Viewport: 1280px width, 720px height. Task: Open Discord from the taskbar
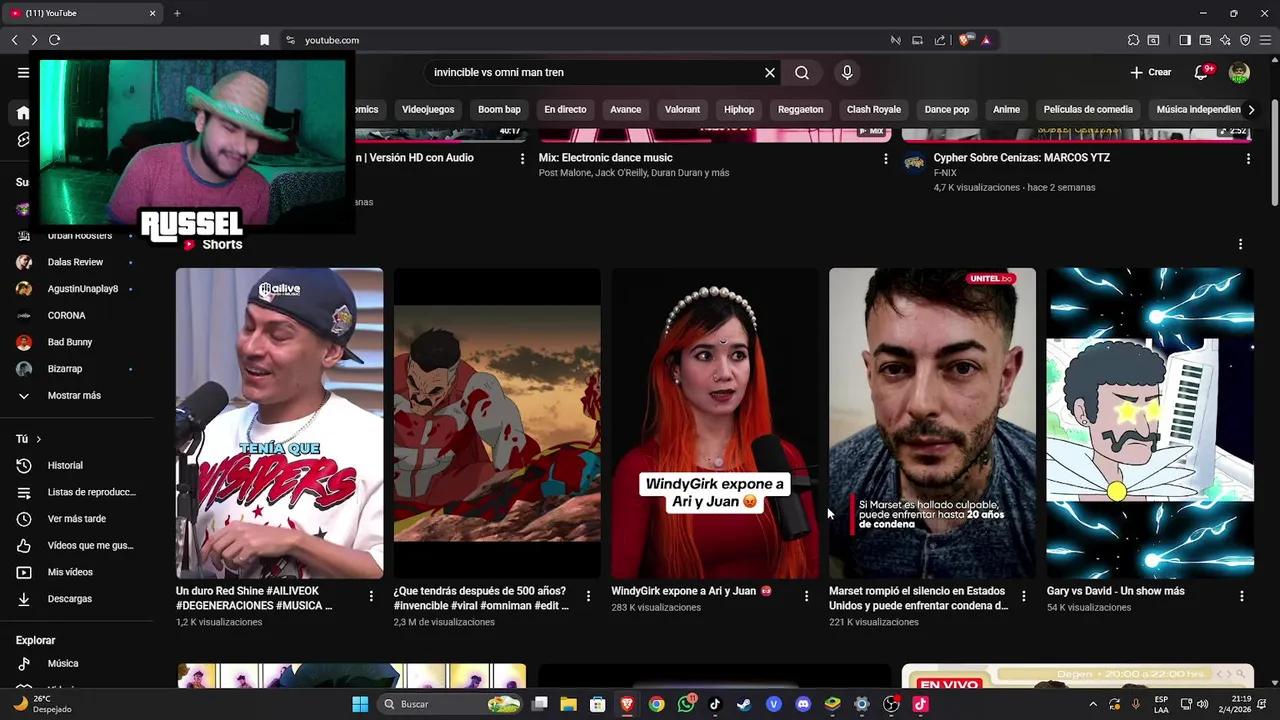click(x=802, y=704)
